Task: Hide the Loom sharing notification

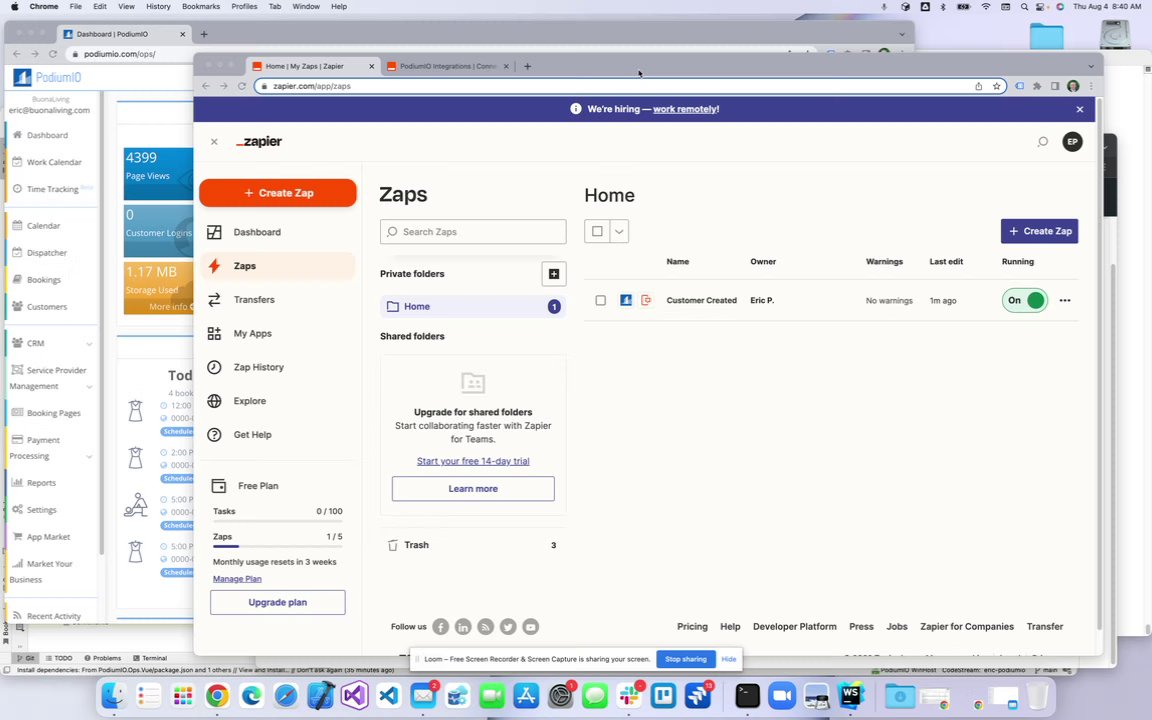Action: [x=728, y=659]
